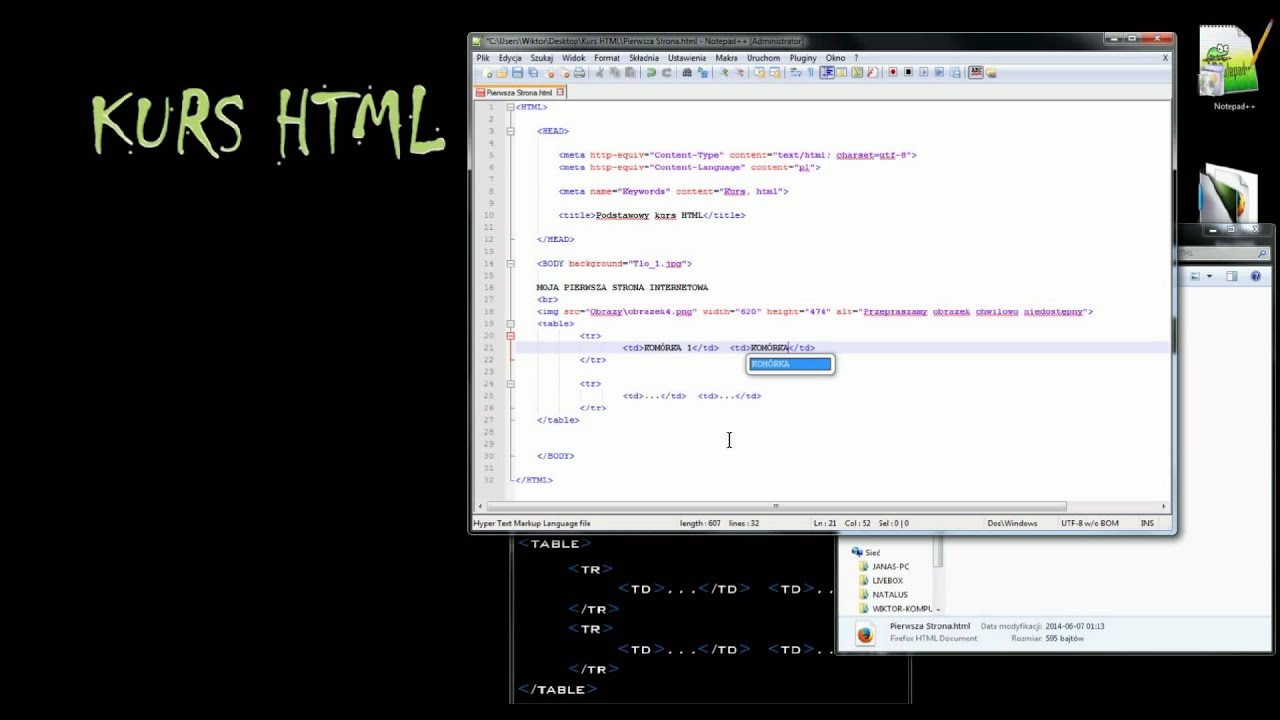This screenshot has height=720, width=1280.
Task: Open the Edycja menu
Action: click(510, 58)
